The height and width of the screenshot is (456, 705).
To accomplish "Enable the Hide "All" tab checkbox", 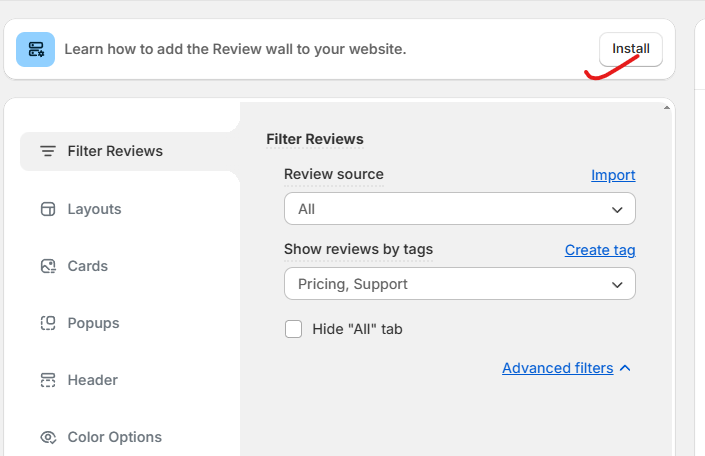I will click(293, 329).
